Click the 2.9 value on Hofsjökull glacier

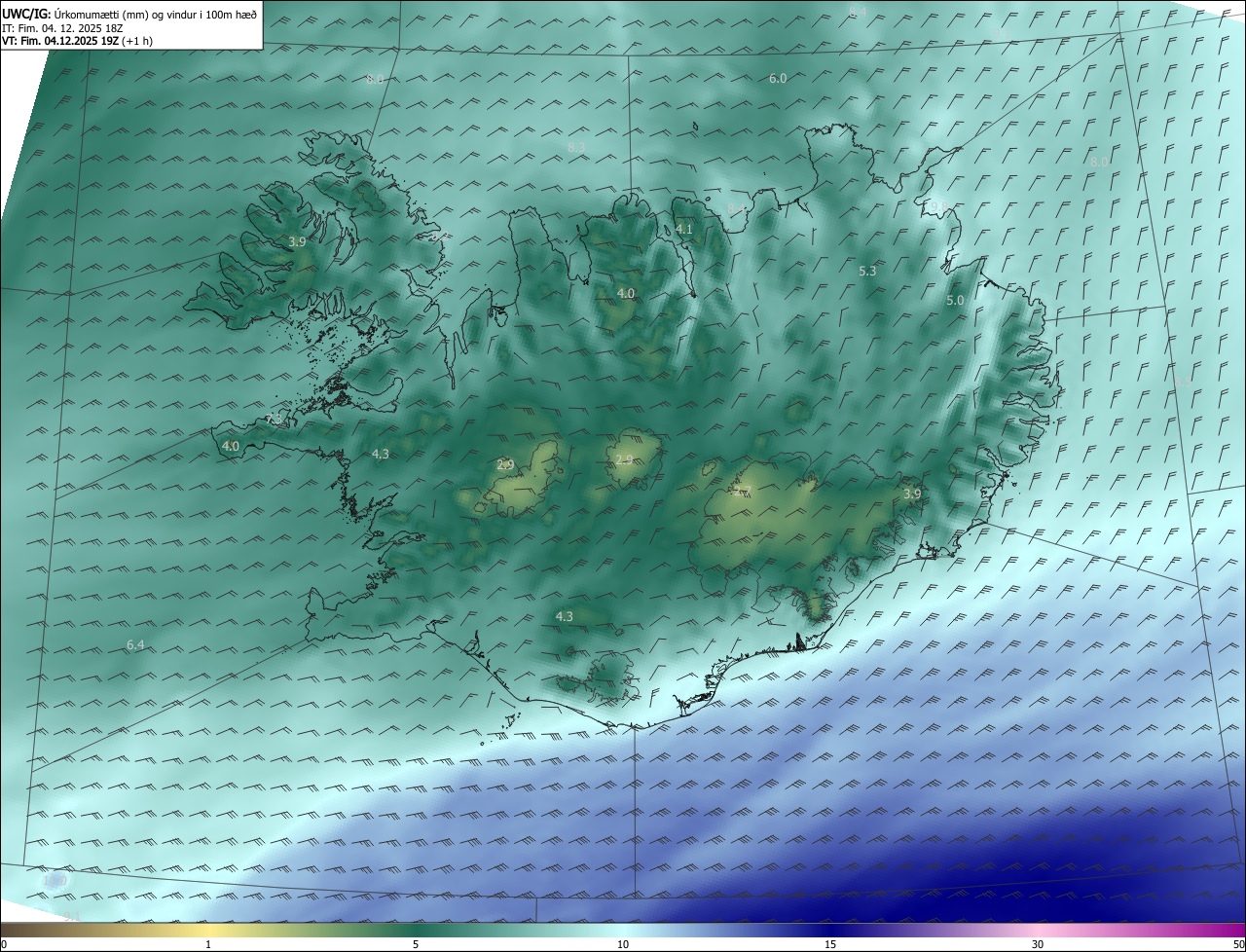click(624, 459)
